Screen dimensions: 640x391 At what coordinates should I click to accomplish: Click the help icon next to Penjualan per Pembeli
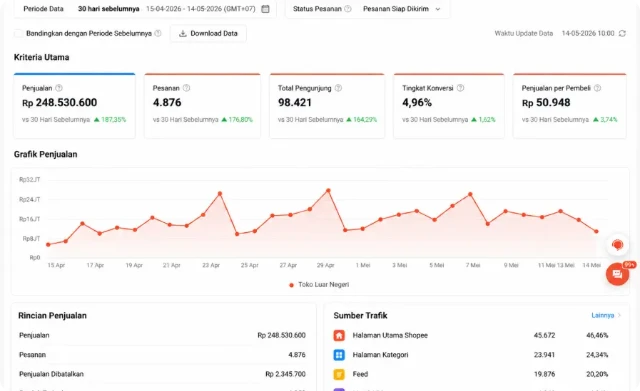pyautogui.click(x=597, y=88)
